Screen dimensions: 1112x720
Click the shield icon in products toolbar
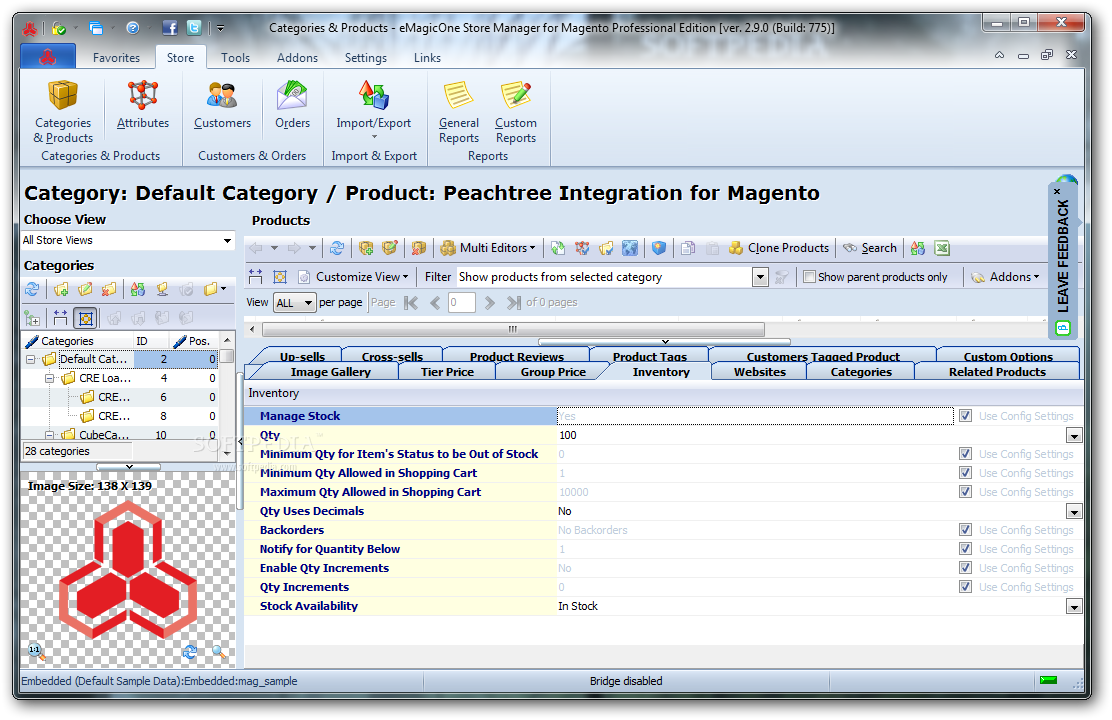pyautogui.click(x=659, y=248)
